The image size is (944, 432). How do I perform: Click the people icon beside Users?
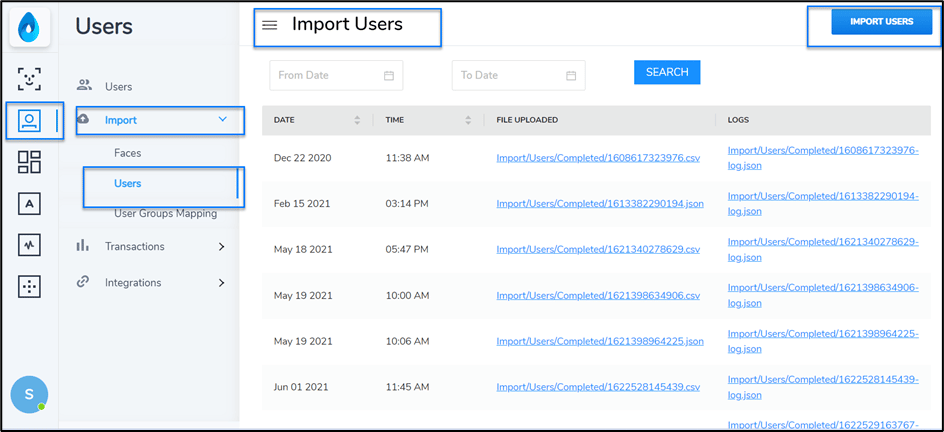pos(84,85)
